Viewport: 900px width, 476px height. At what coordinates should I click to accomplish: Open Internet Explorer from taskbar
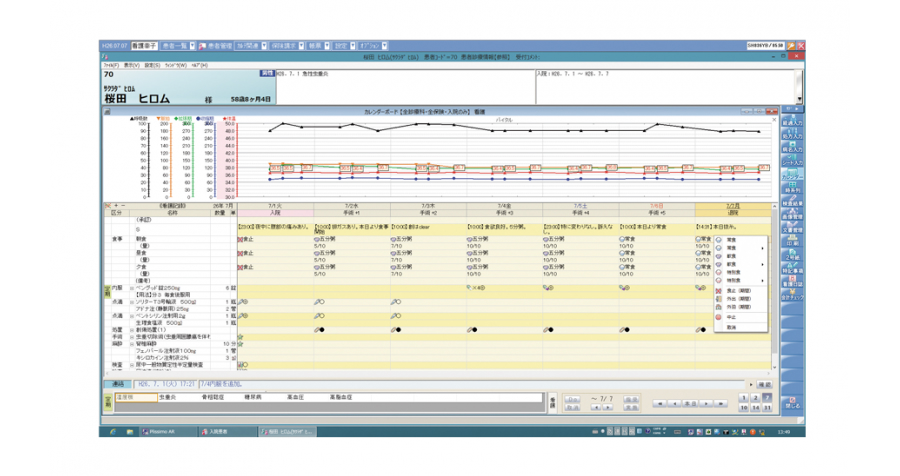(112, 431)
